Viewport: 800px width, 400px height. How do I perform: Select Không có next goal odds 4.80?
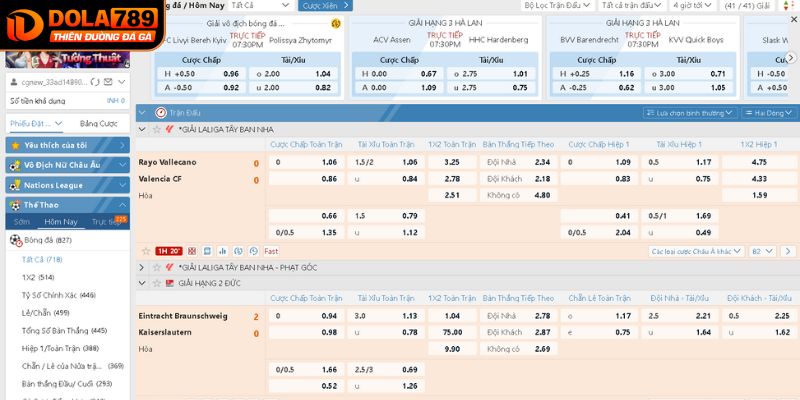tap(518, 195)
